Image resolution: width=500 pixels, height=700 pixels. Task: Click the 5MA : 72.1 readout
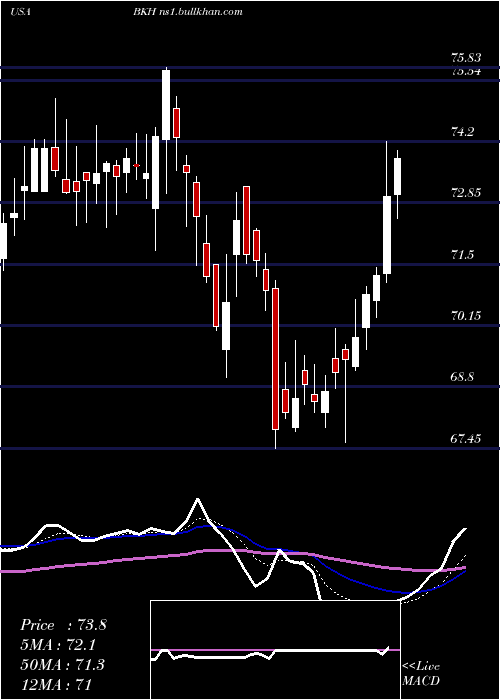58,645
